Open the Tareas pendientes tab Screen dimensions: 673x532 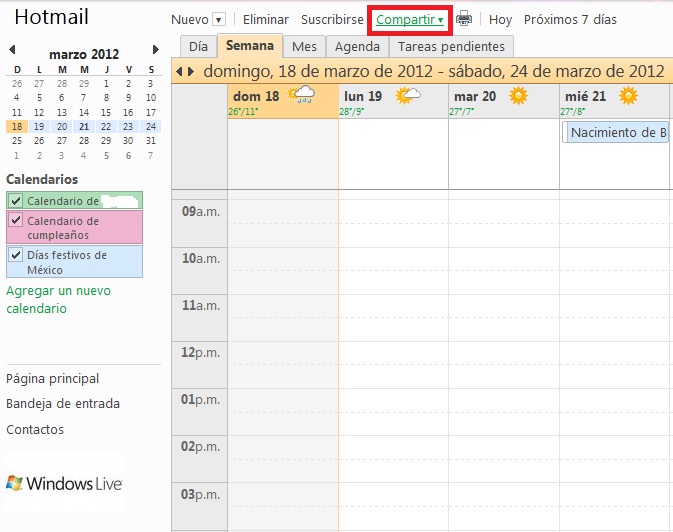[x=451, y=46]
